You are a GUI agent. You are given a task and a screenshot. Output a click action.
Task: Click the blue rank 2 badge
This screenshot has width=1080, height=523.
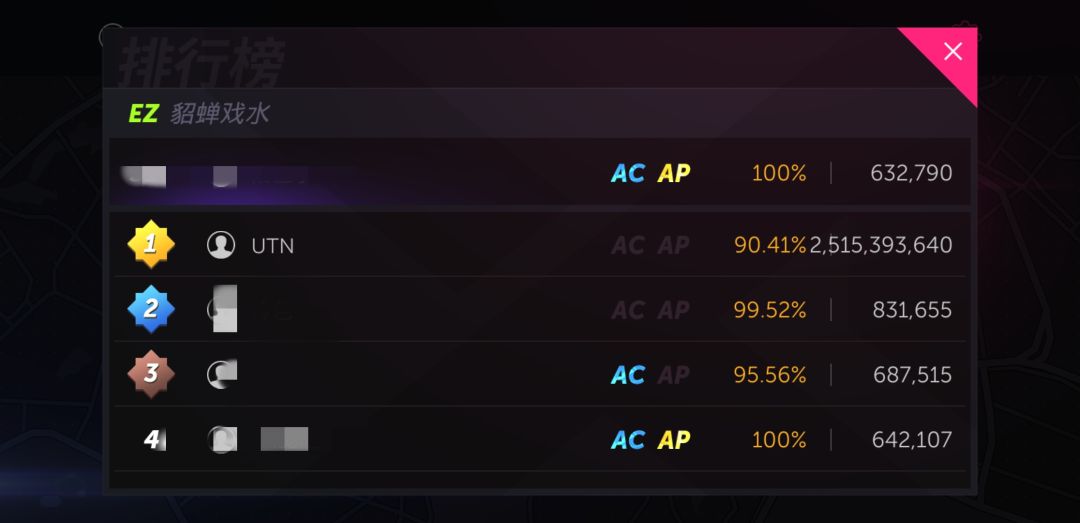[x=151, y=309]
